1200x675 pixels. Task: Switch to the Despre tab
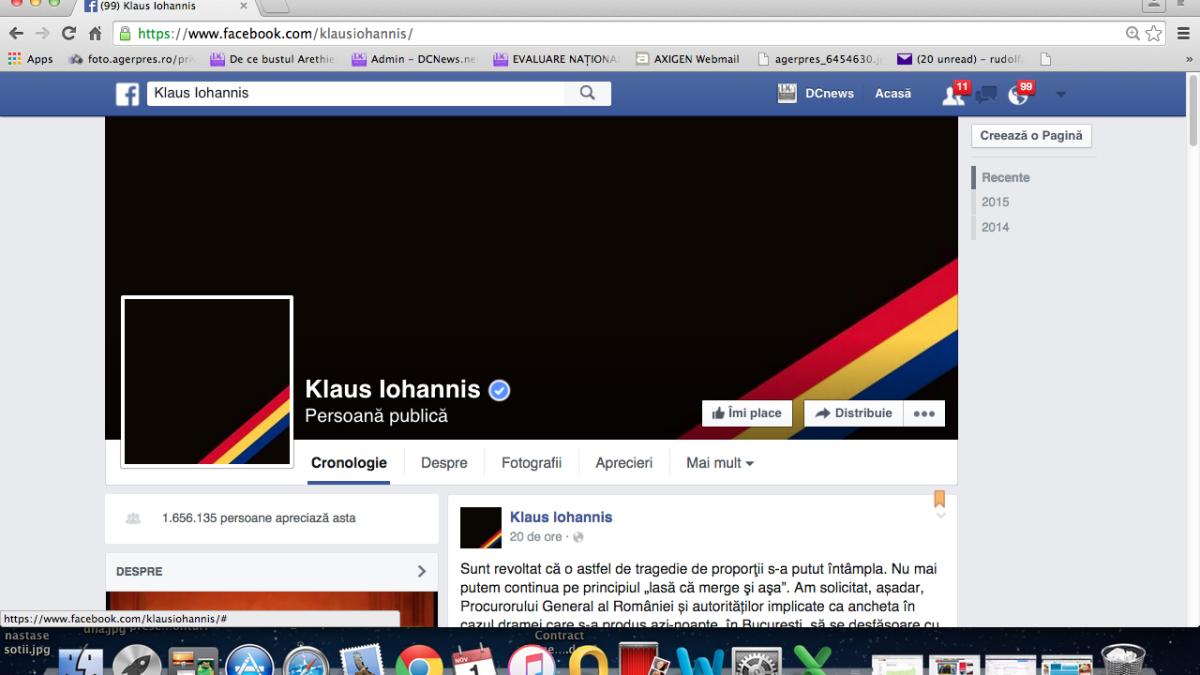point(444,463)
